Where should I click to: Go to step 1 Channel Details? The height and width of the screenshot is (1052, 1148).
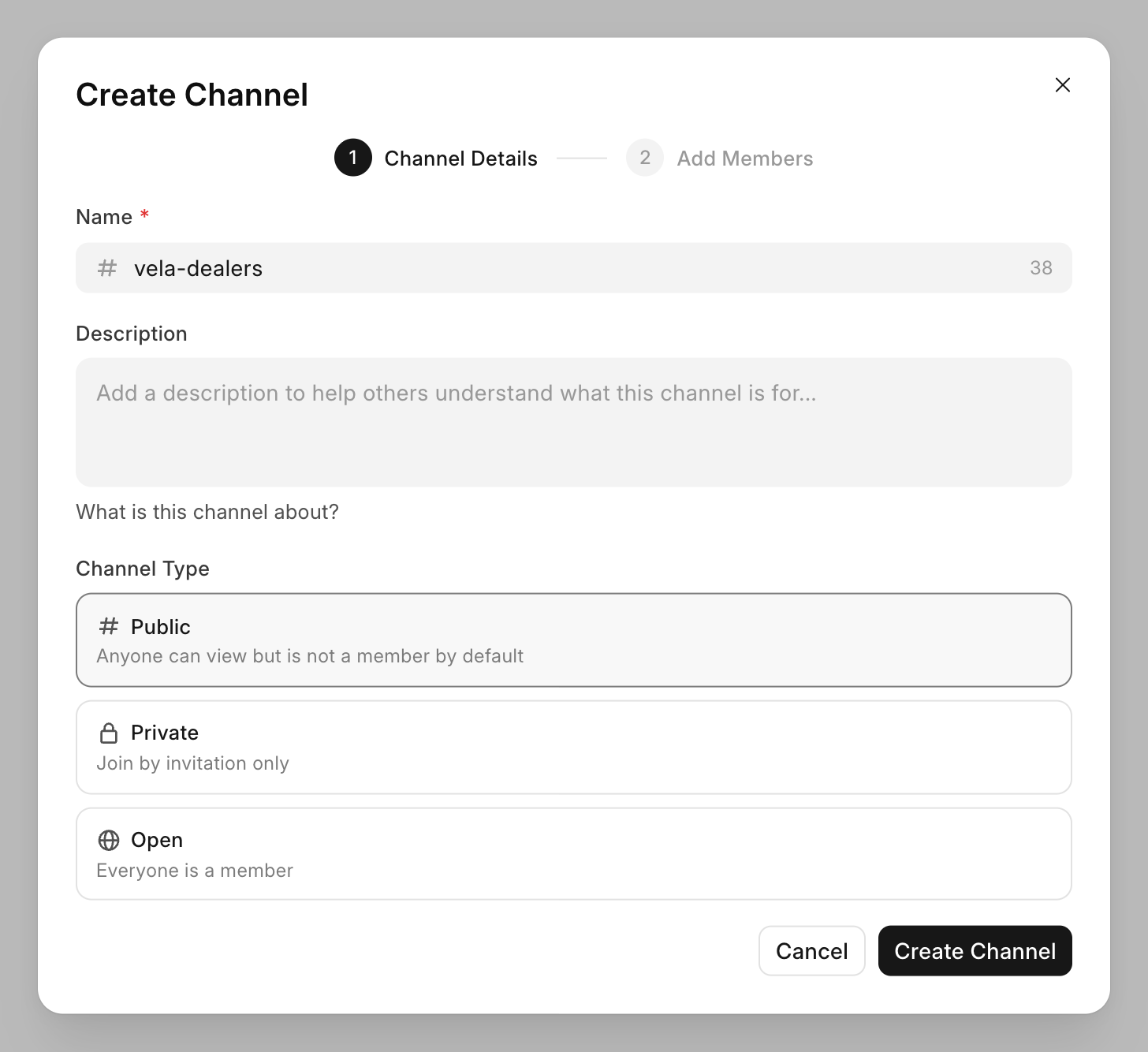[436, 158]
